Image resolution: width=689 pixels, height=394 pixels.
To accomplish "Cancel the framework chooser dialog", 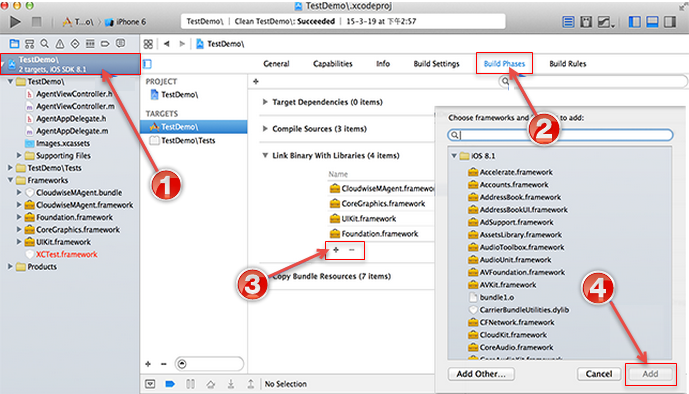I will click(598, 374).
